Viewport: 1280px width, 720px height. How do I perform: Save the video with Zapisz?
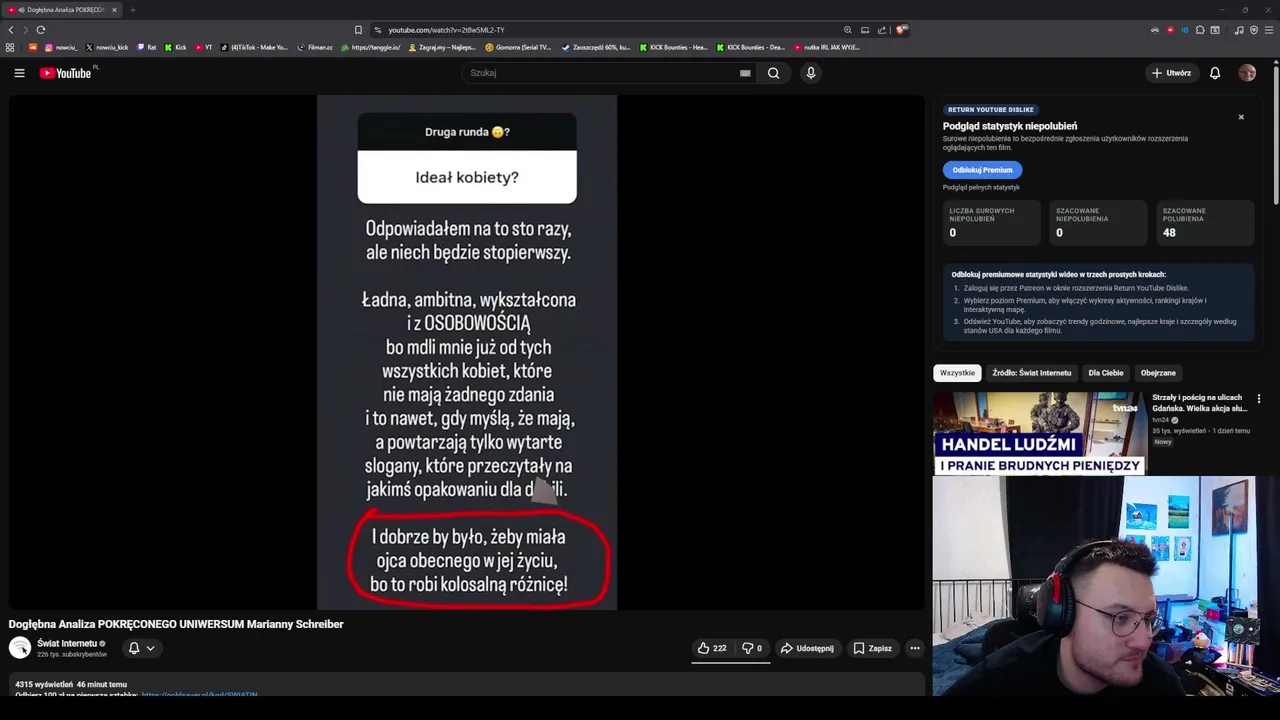[872, 648]
